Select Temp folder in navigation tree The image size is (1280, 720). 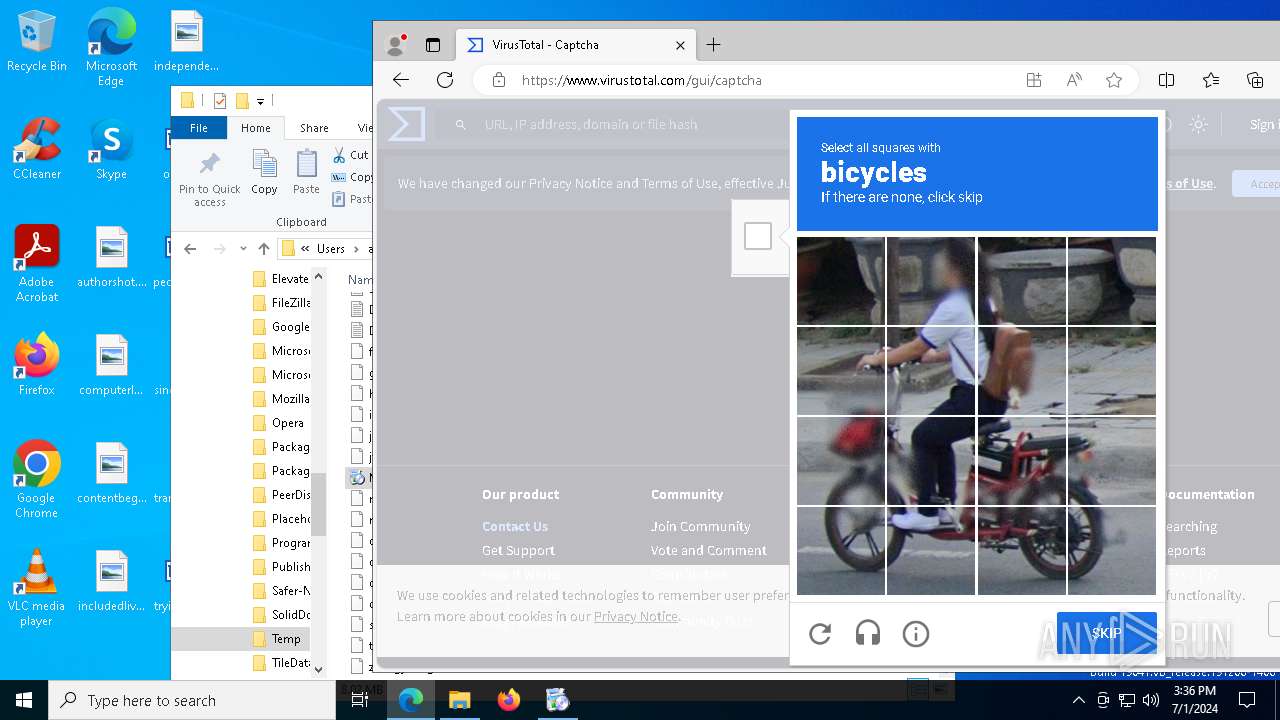pos(285,639)
